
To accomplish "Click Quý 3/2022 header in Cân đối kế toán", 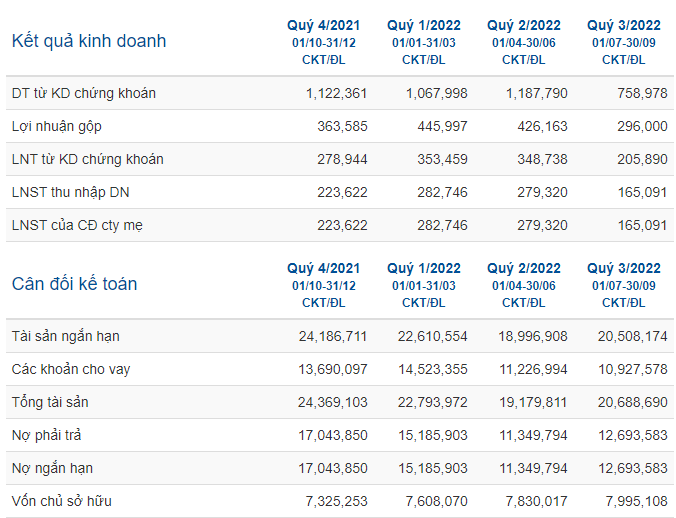I will tap(624, 269).
